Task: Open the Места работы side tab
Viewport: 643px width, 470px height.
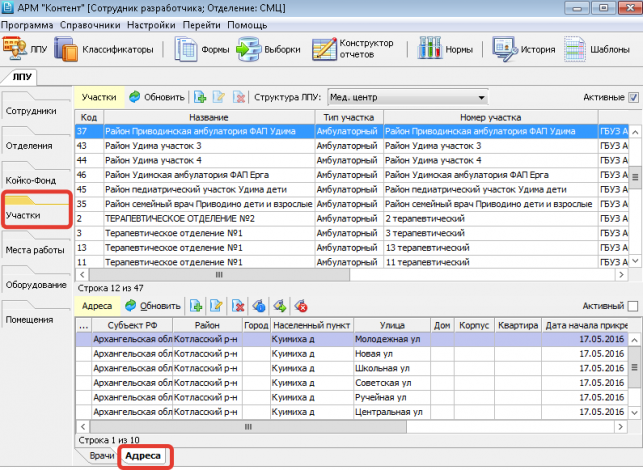Action: pos(35,245)
